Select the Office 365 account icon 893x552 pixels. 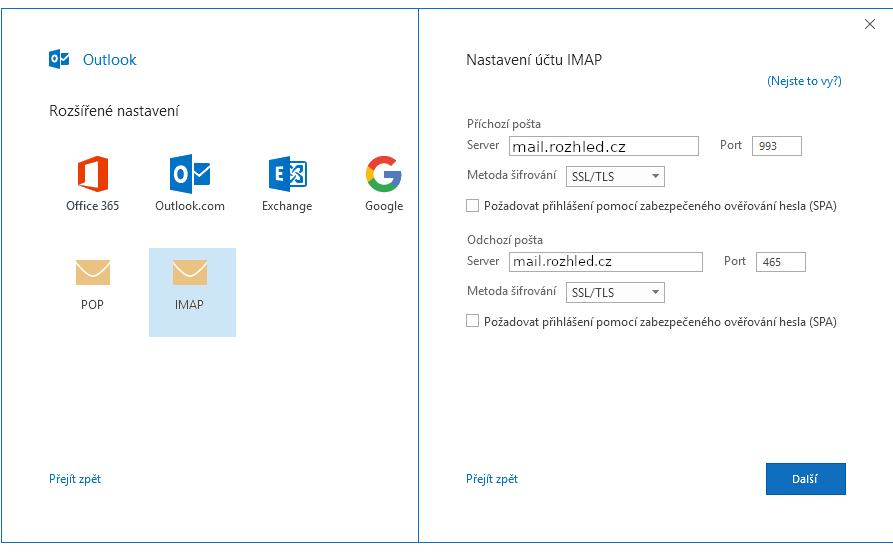pyautogui.click(x=92, y=175)
